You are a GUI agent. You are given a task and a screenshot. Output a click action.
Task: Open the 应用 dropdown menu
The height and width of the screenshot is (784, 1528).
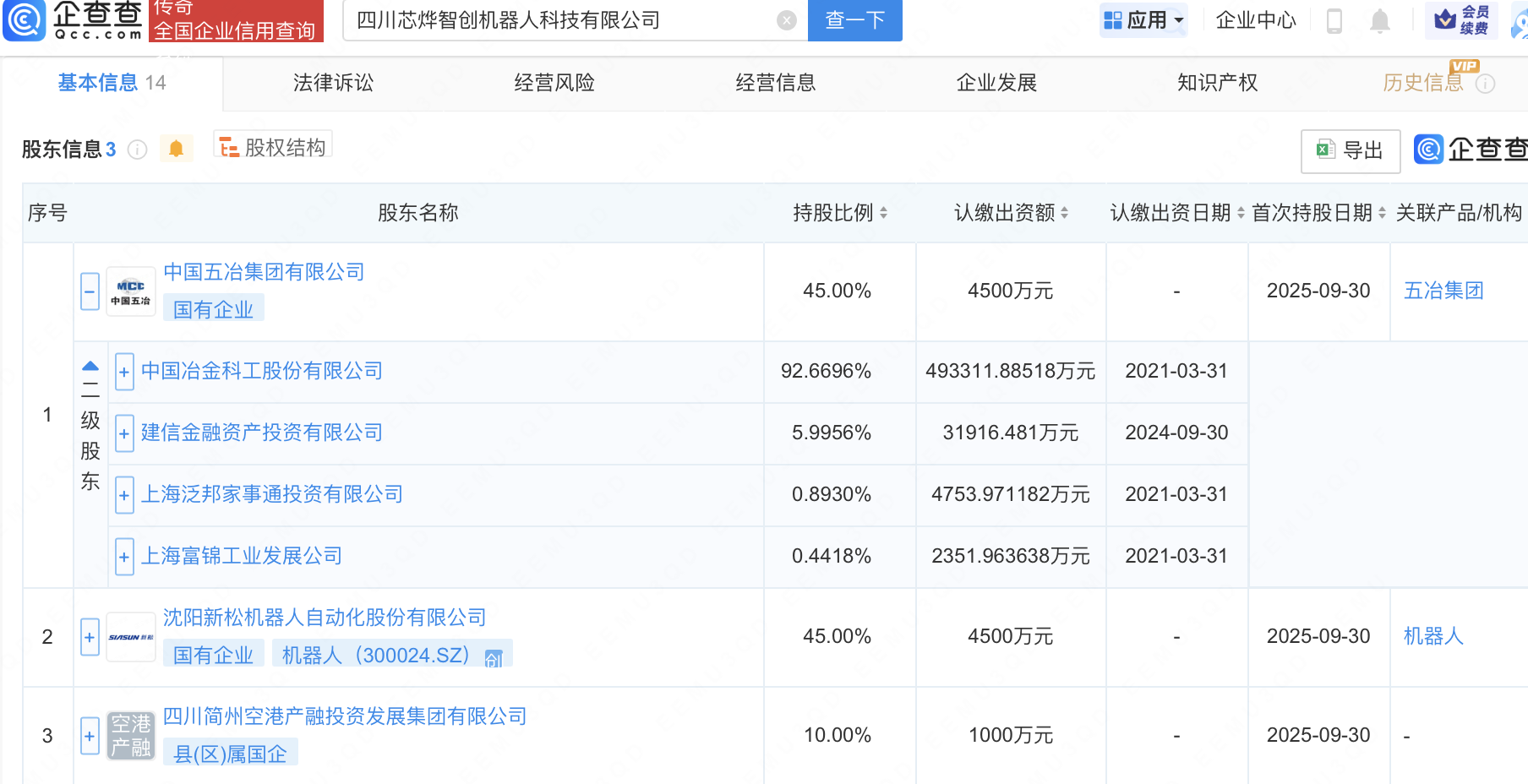click(x=1143, y=20)
